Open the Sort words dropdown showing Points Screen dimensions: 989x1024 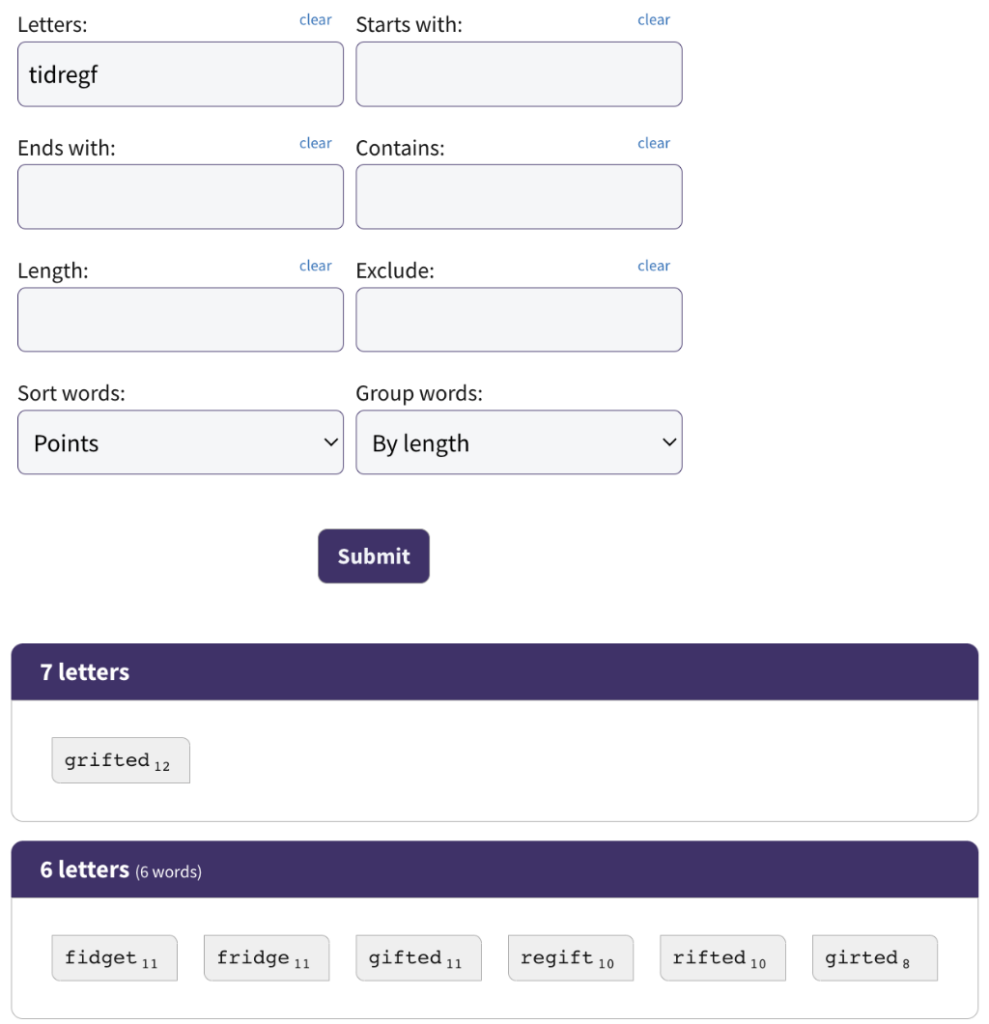pyautogui.click(x=180, y=443)
